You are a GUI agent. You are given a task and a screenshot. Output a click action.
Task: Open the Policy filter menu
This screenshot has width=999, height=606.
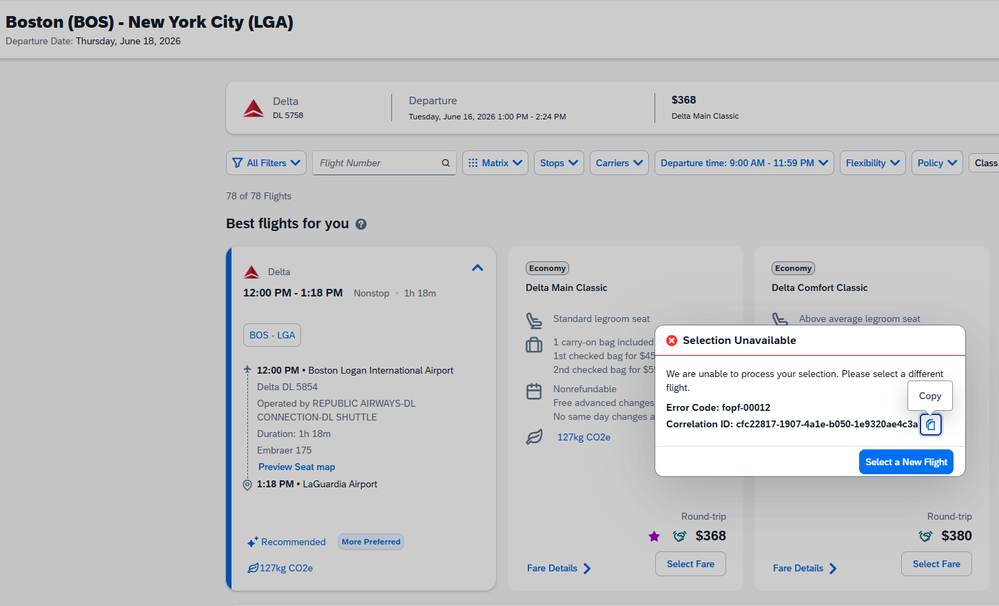coord(937,163)
